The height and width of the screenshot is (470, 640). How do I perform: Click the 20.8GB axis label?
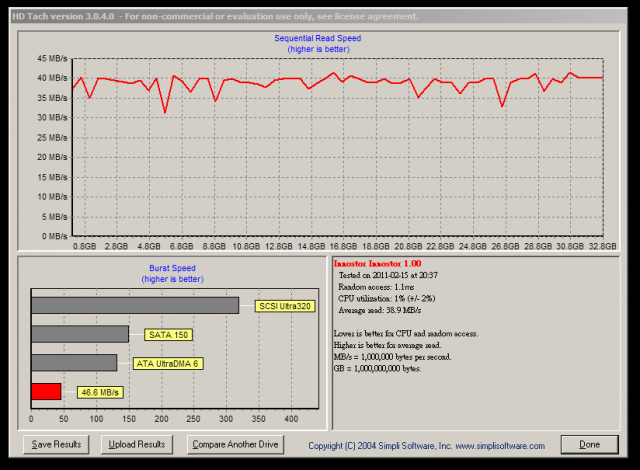tap(408, 246)
